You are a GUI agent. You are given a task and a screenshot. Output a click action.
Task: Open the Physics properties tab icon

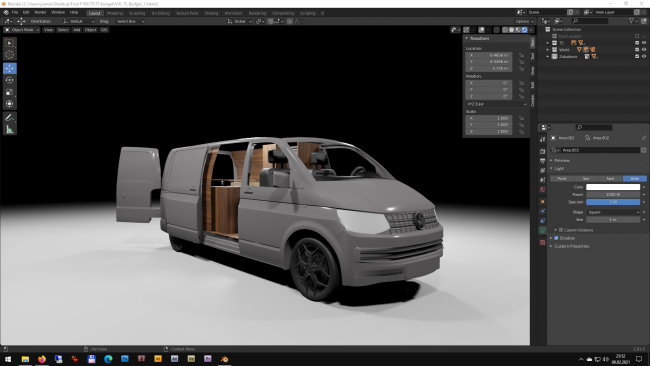543,211
